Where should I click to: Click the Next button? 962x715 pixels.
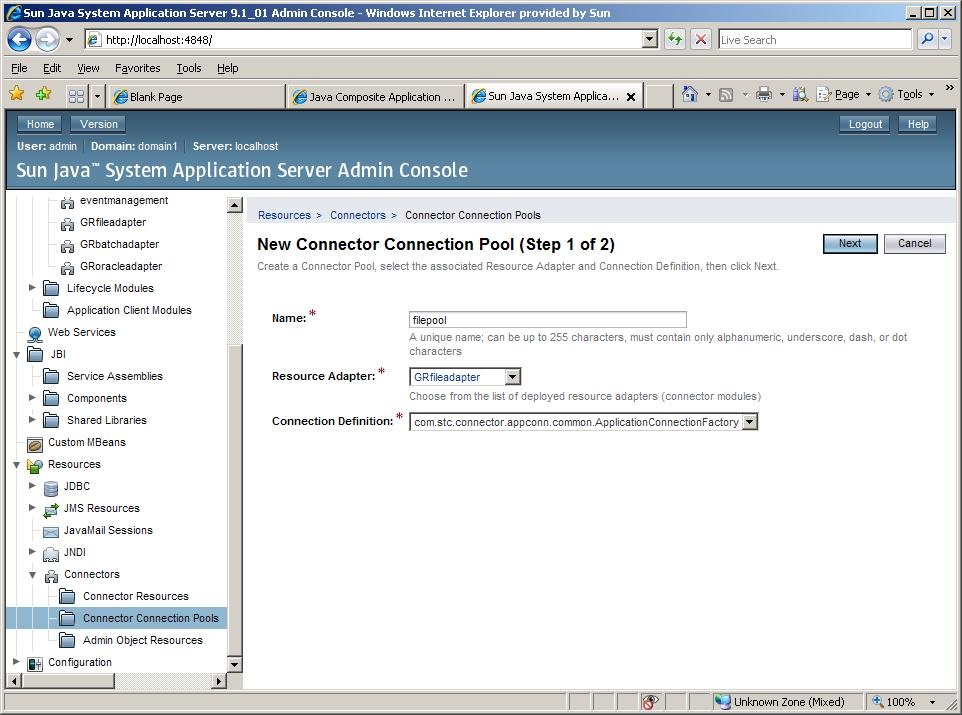850,244
